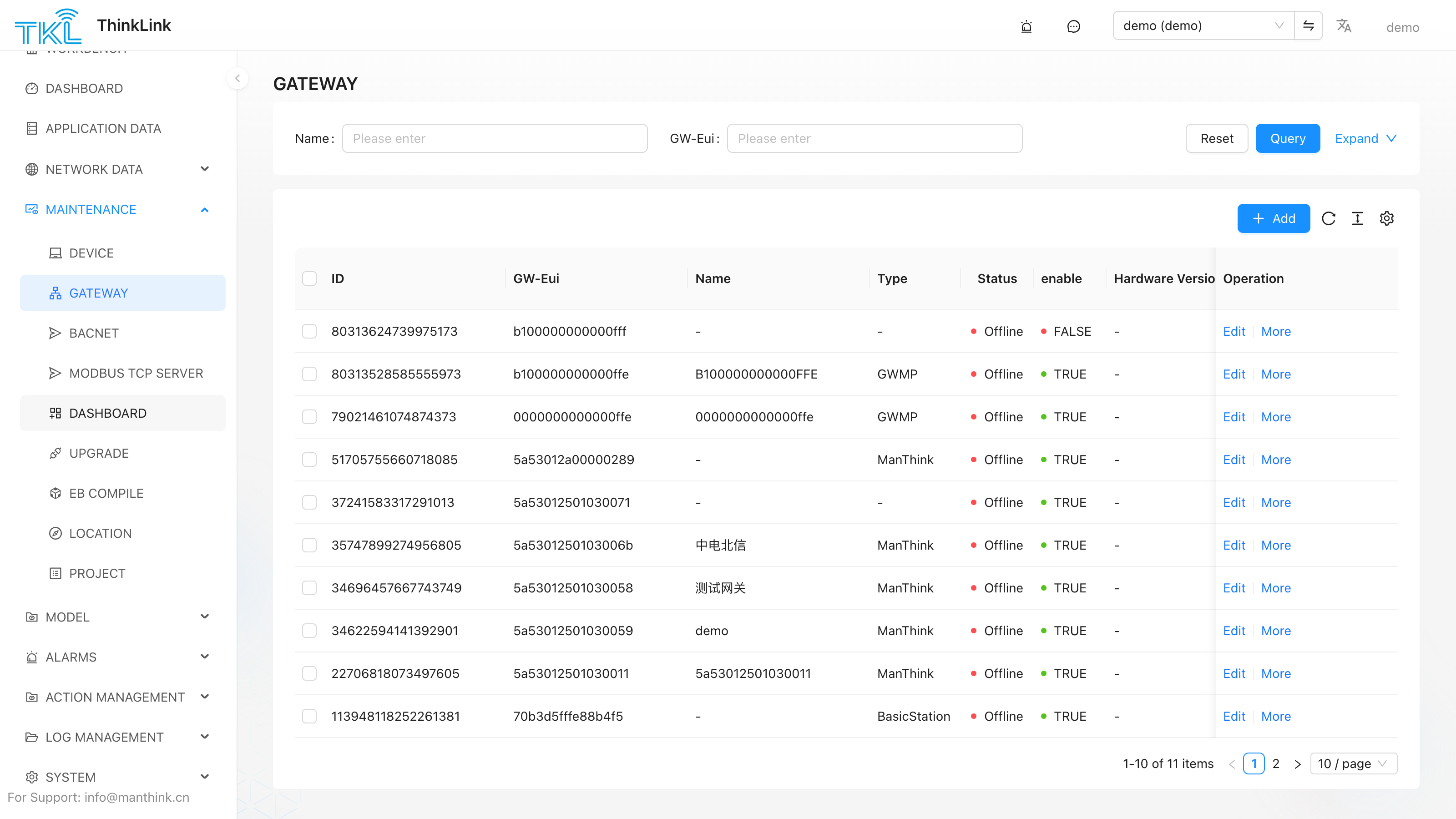Tick checkbox for 5a53012501030071 row
Screen dimensions: 1456x819
pos(309,502)
